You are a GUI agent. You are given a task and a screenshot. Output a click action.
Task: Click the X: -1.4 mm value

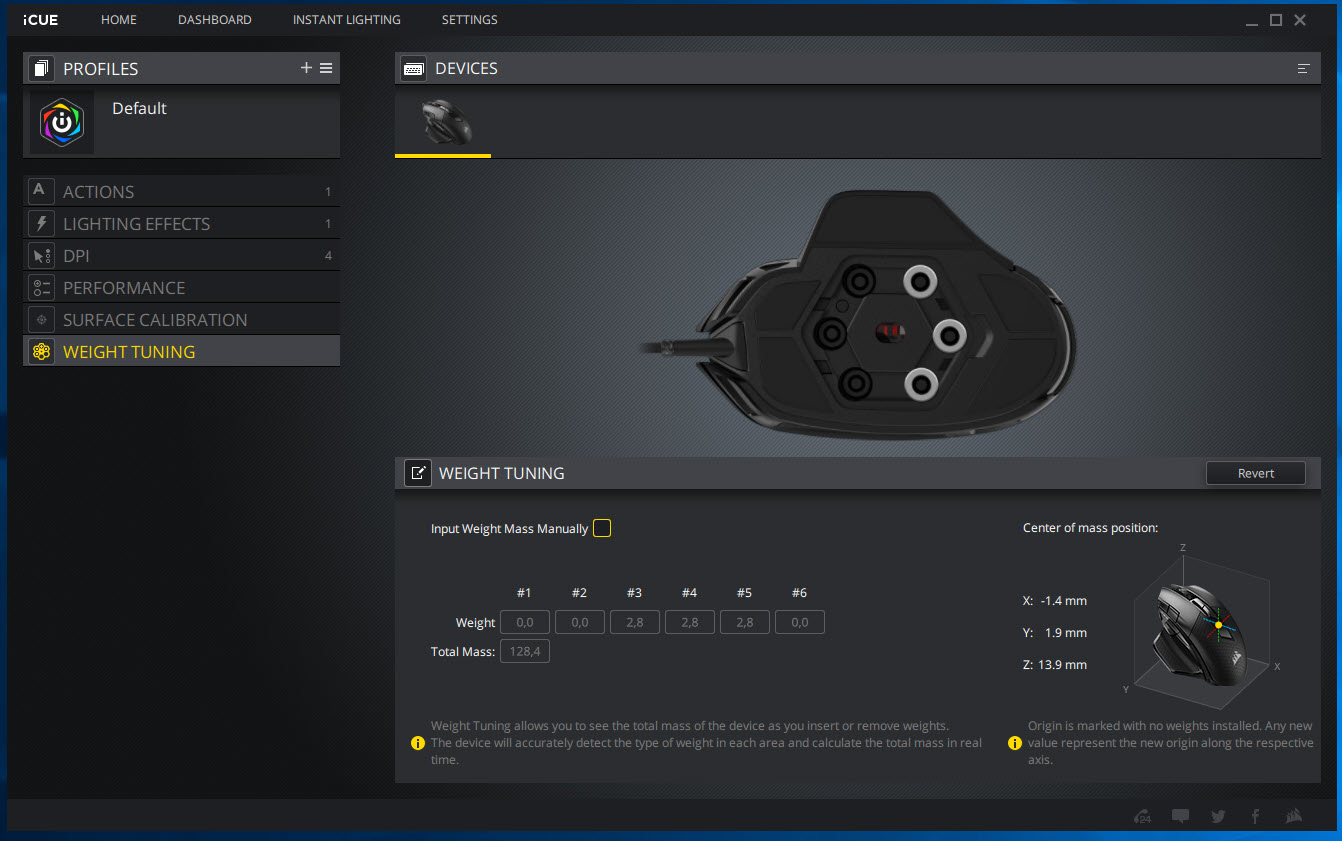tap(1054, 600)
